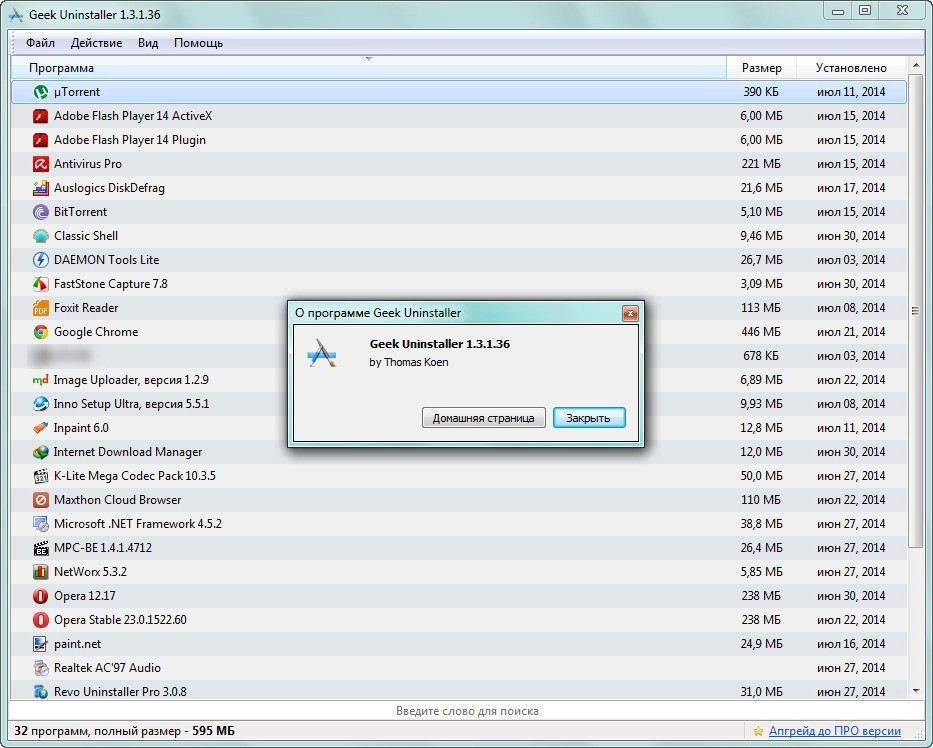Click the scrollbar up arrow

[x=916, y=64]
